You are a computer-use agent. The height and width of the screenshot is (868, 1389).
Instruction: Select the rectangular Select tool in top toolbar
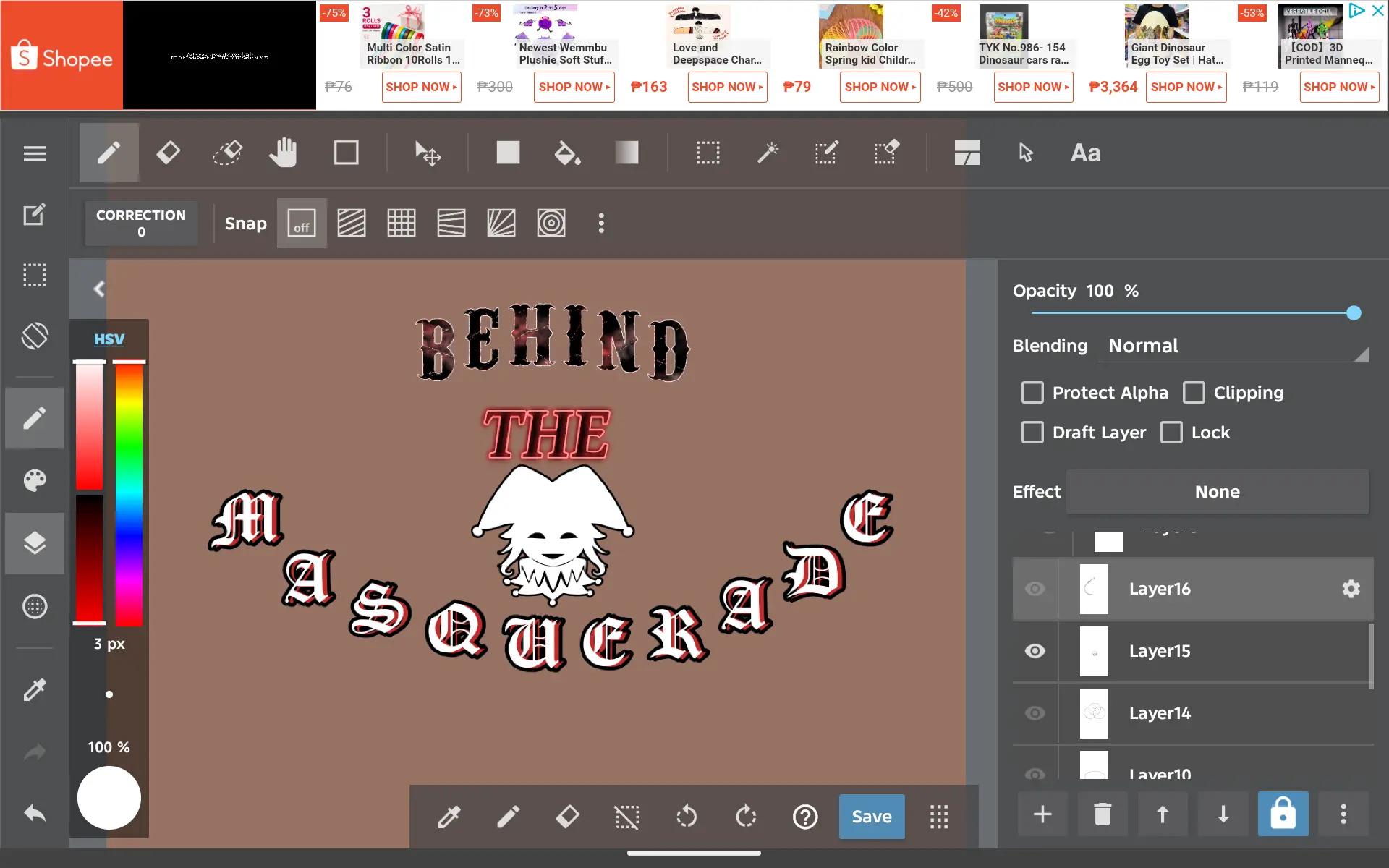tap(708, 153)
